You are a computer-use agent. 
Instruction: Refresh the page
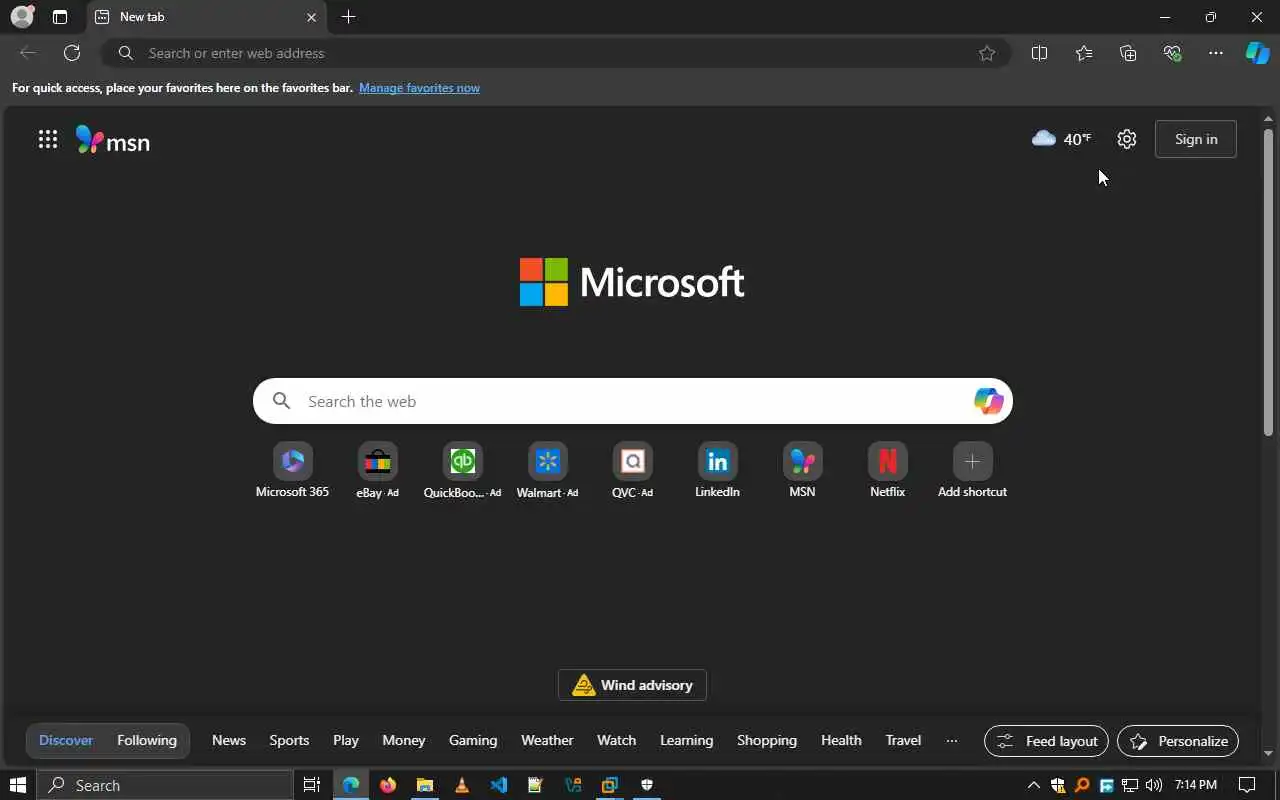tap(72, 53)
